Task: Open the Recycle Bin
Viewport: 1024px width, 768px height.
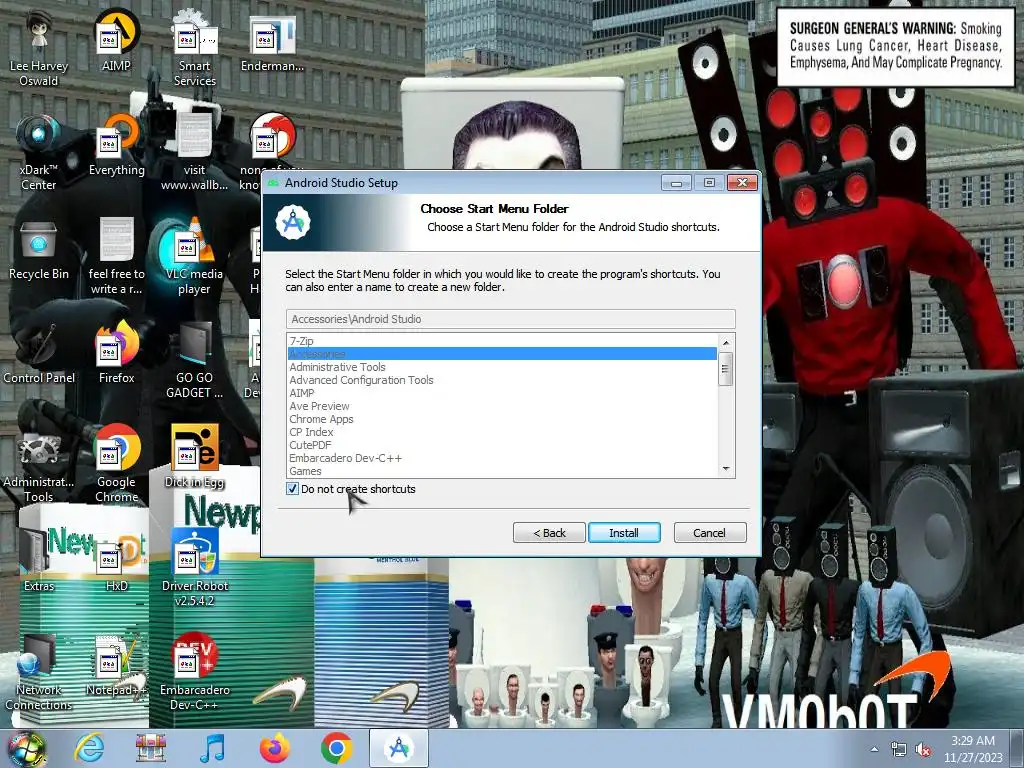Action: click(39, 250)
